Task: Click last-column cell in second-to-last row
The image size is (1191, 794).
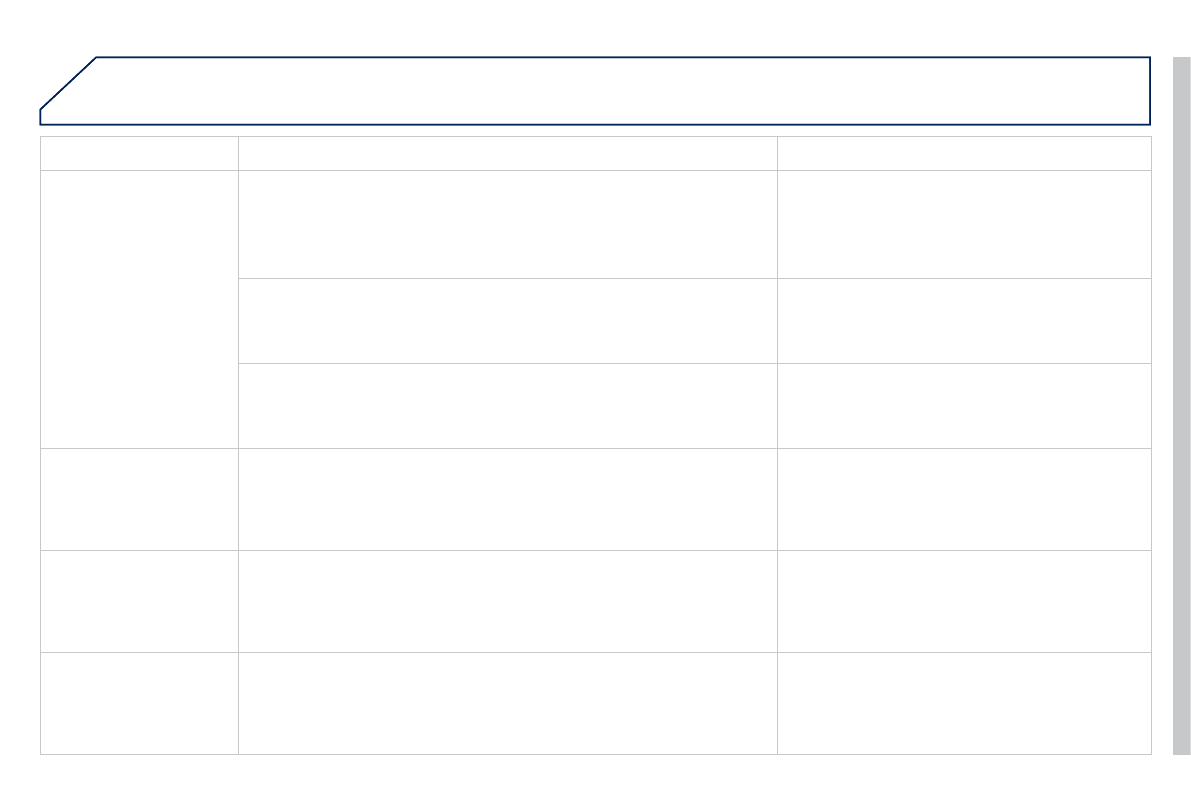Action: [964, 601]
